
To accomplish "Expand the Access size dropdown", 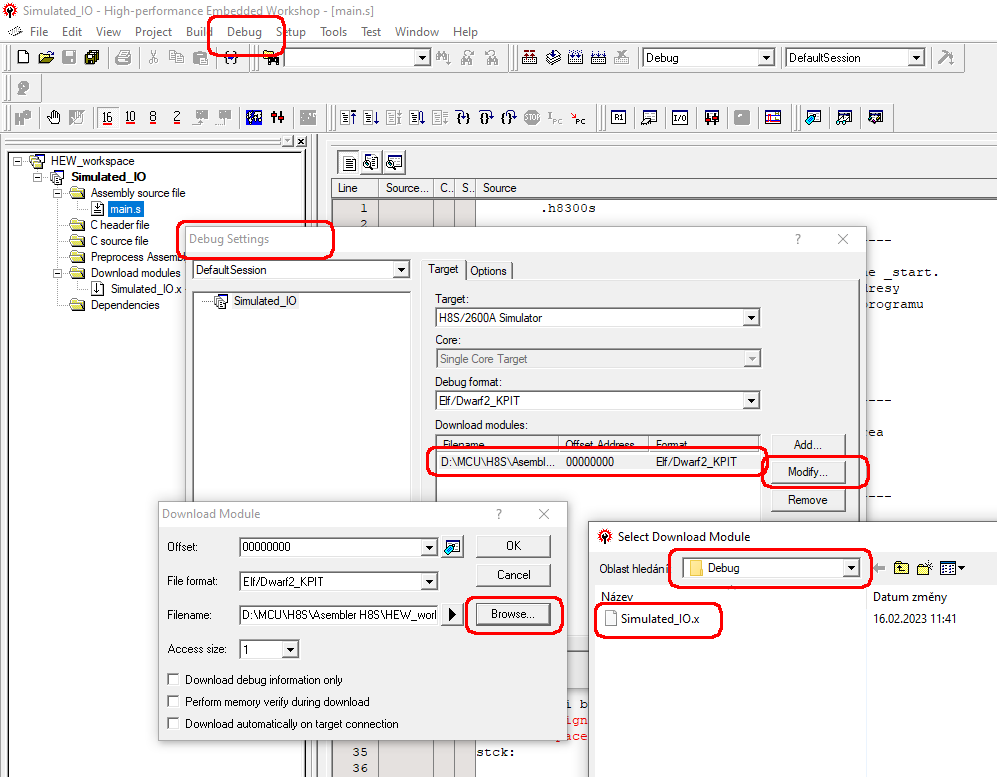I will point(289,650).
